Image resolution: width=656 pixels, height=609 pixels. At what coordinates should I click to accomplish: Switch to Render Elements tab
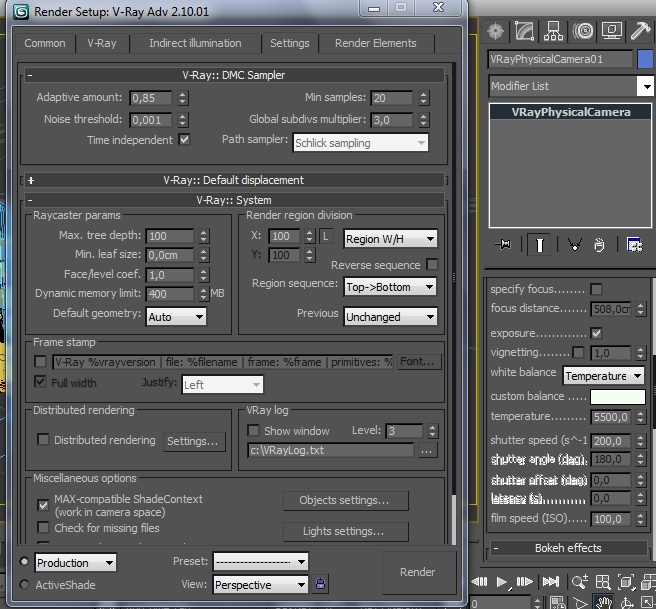click(x=376, y=43)
